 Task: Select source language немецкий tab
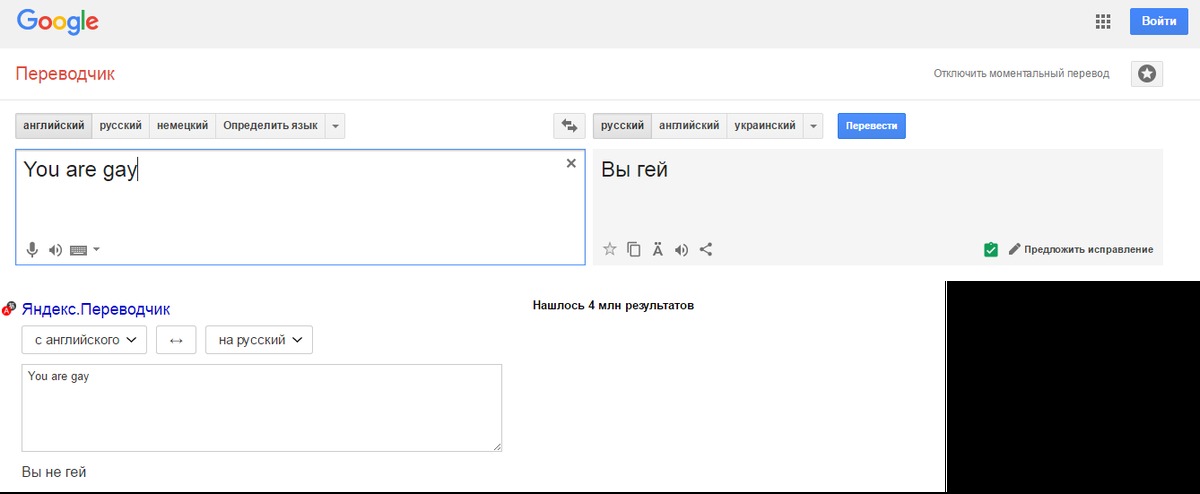tap(183, 126)
